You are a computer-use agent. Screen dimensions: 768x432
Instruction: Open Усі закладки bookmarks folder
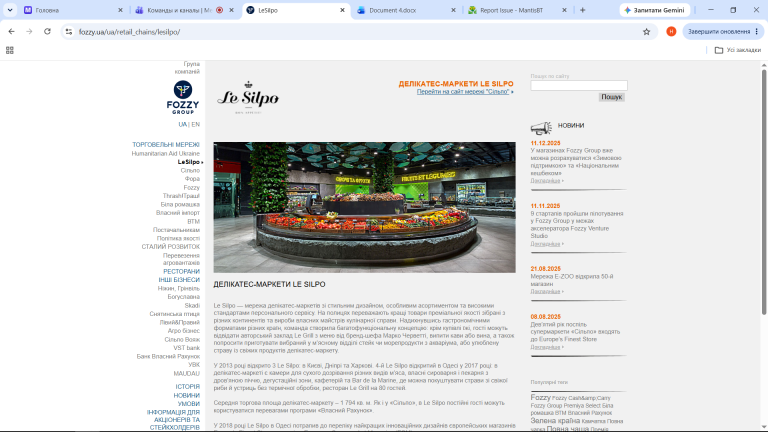(738, 50)
